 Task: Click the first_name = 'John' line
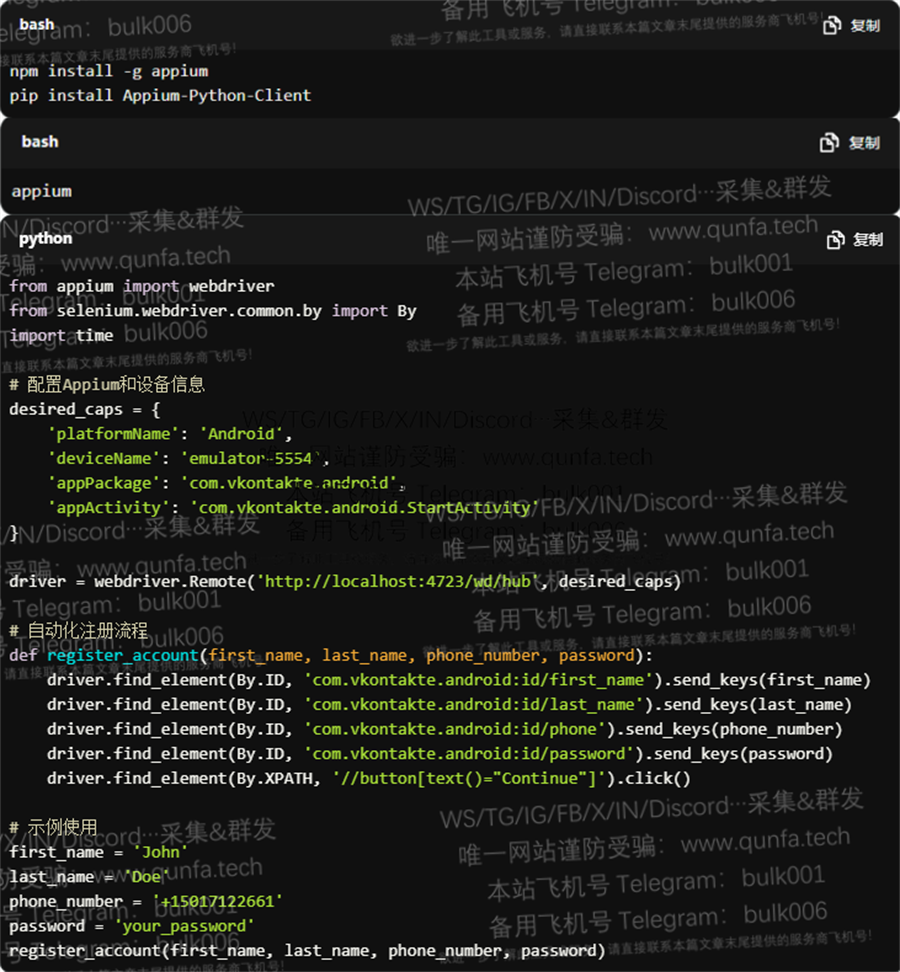click(x=99, y=852)
